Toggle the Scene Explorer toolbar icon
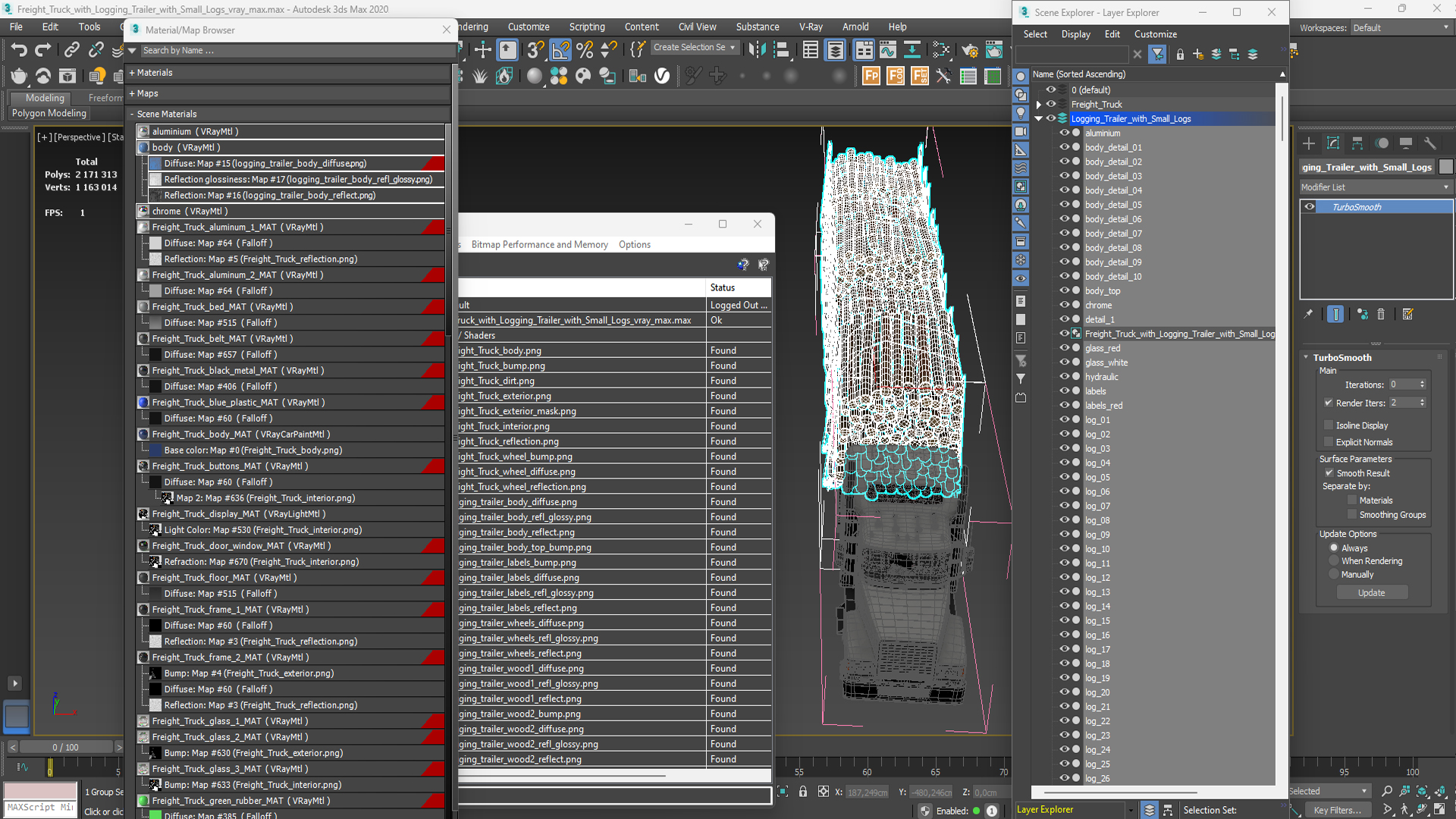This screenshot has height=819, width=1456. click(x=811, y=50)
